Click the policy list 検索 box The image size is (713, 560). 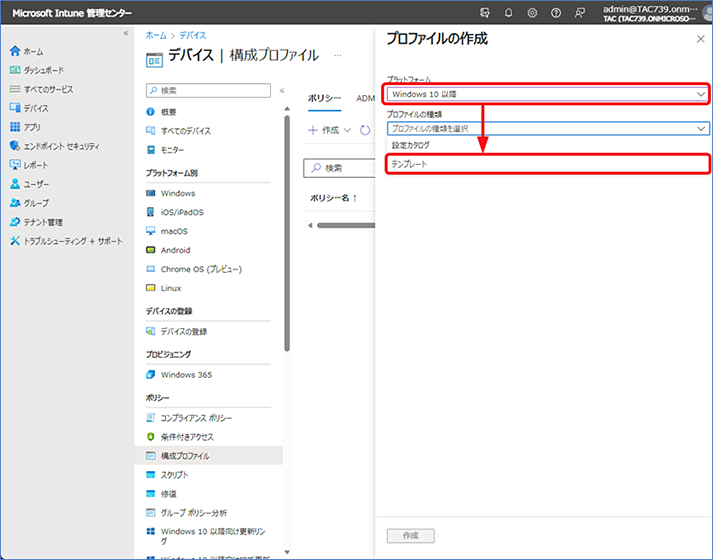coord(339,168)
